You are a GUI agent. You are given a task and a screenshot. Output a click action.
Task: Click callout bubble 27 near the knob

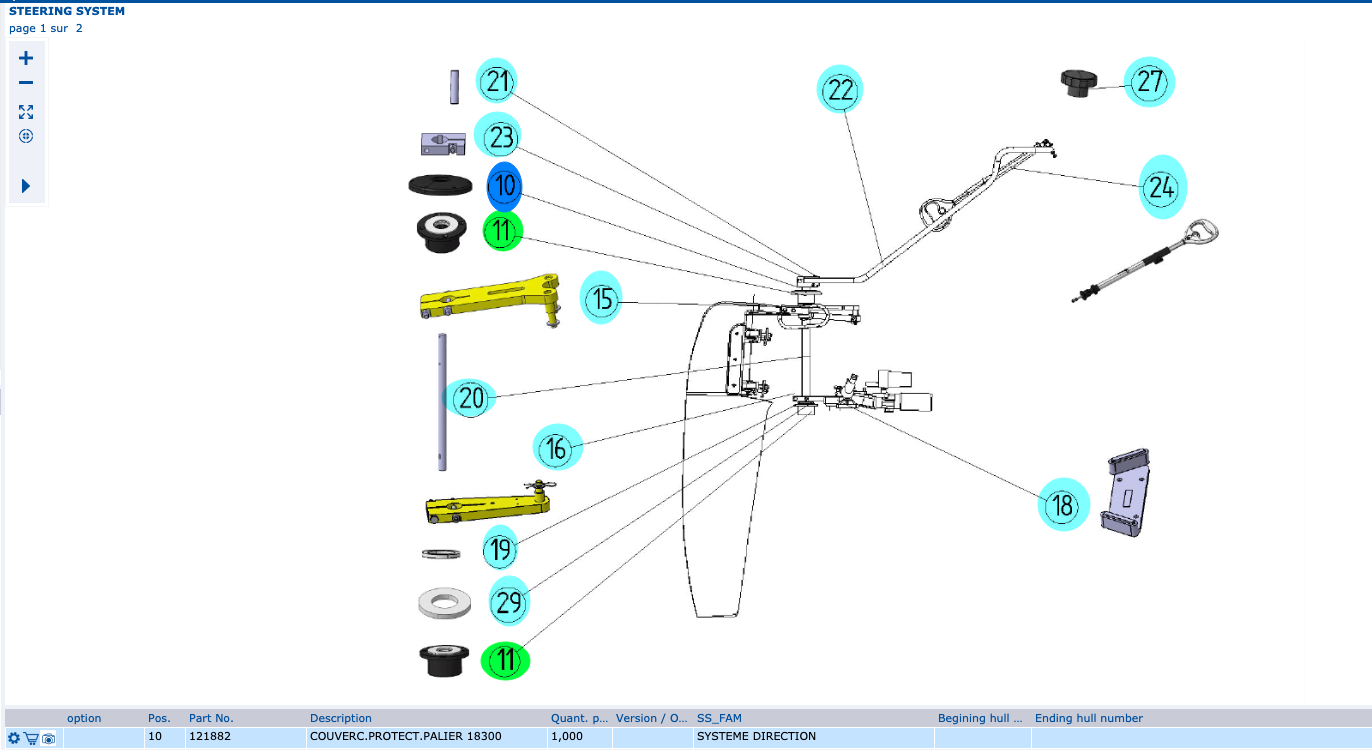coord(1149,82)
